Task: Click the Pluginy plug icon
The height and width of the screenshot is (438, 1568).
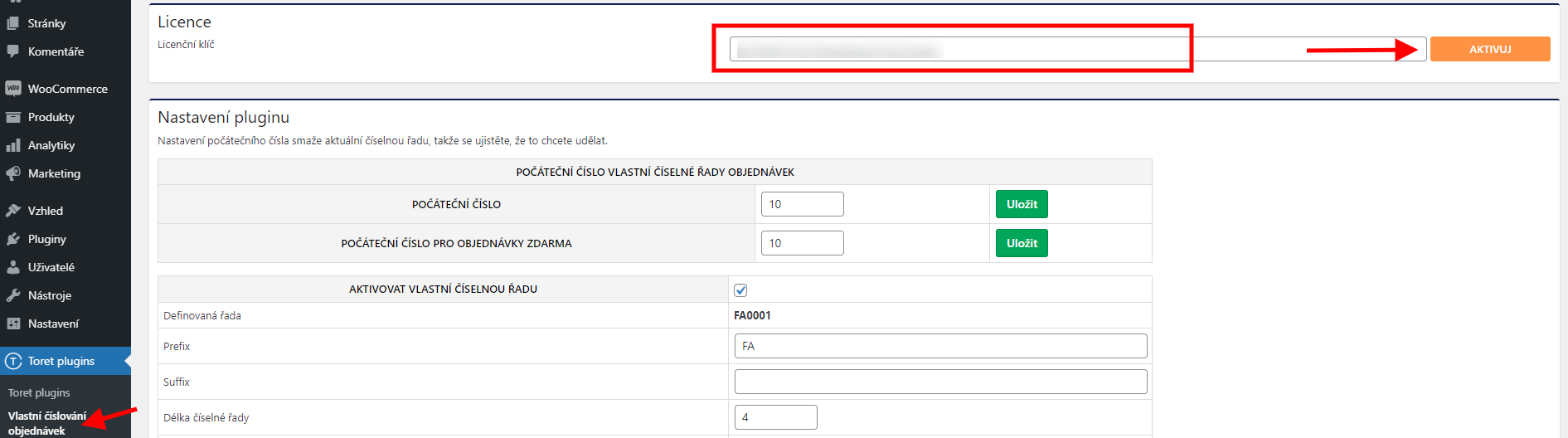Action: (x=13, y=239)
